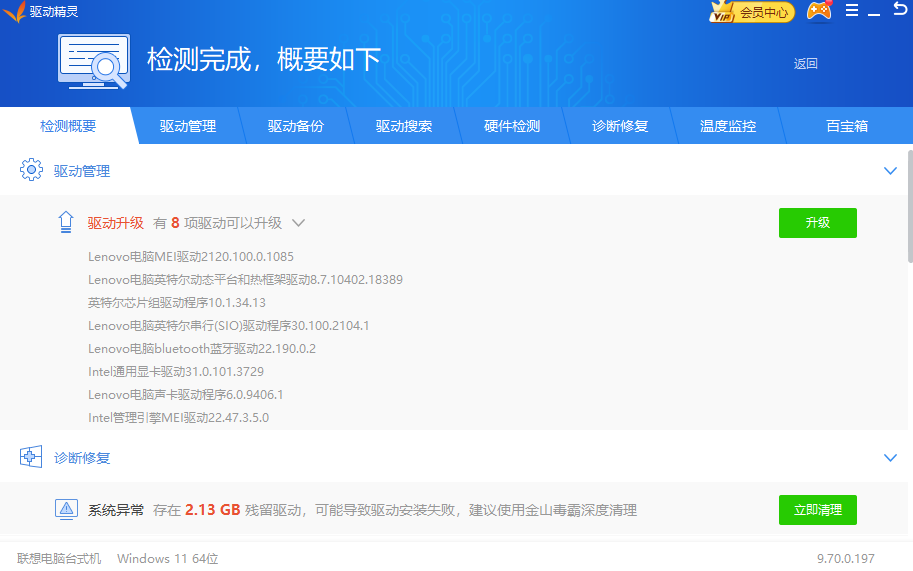Click the 返回 link
The height and width of the screenshot is (571, 913).
[x=806, y=64]
